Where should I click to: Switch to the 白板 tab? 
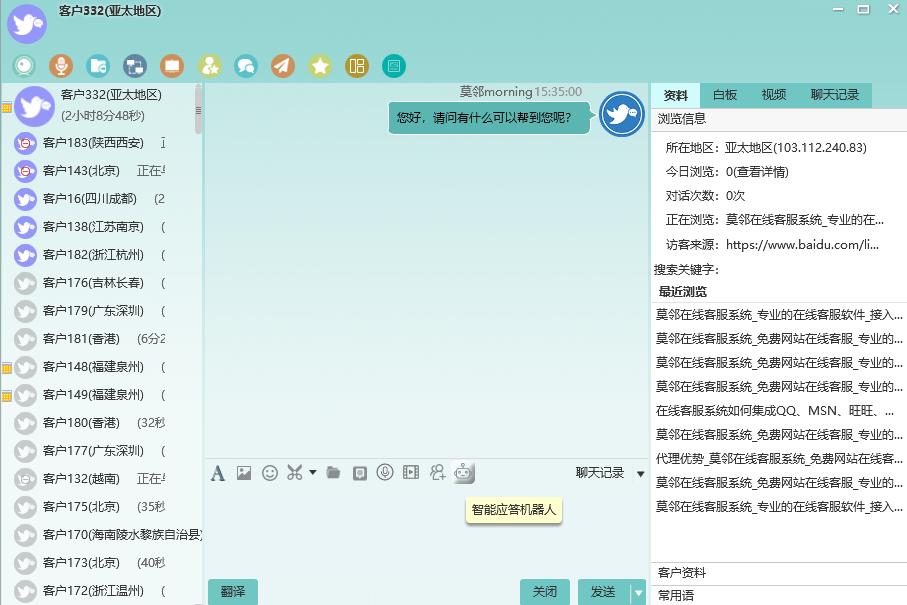tap(723, 94)
